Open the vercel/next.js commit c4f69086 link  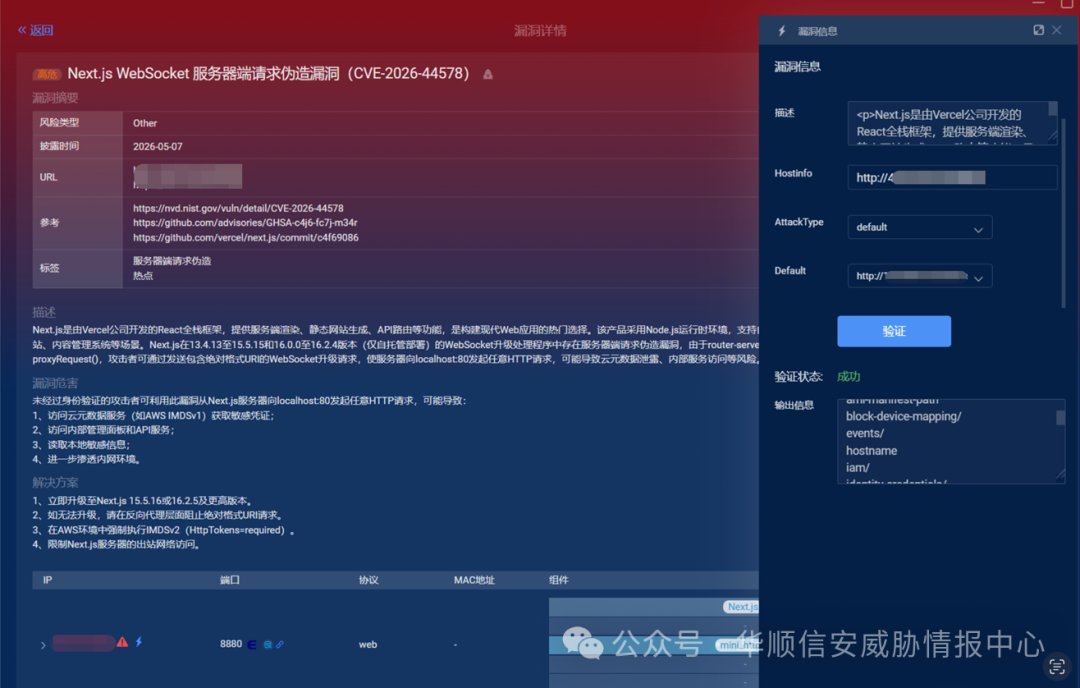[246, 238]
